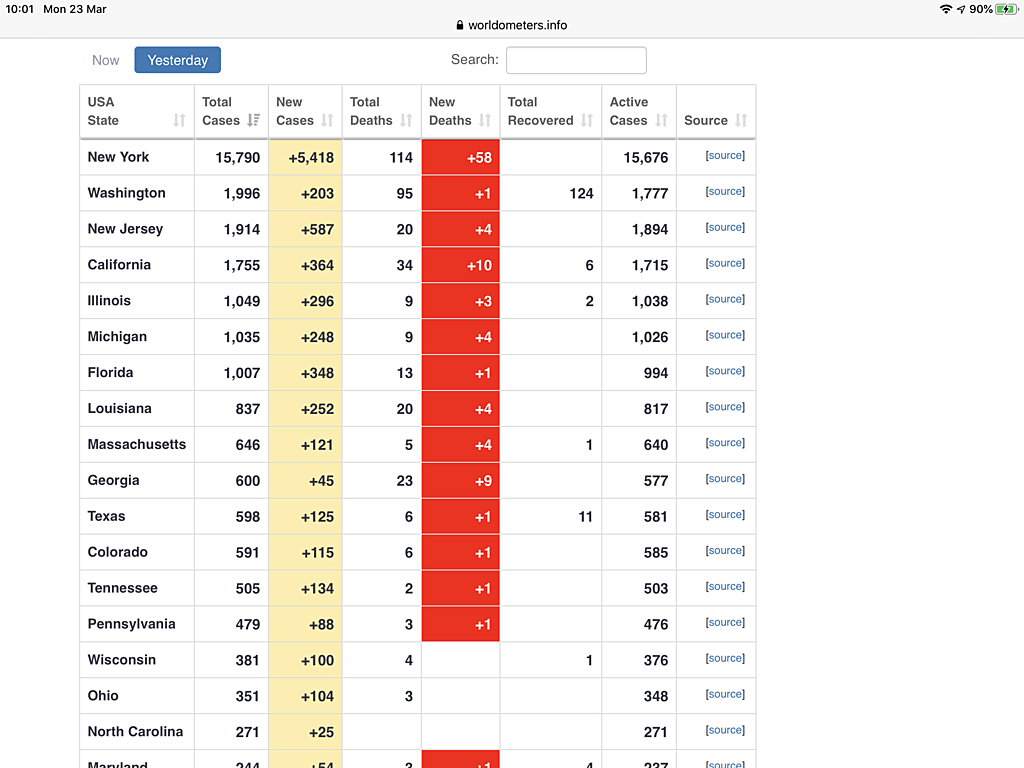Open the source link for Washington
Screen dimensions: 1024x768
[x=725, y=191]
